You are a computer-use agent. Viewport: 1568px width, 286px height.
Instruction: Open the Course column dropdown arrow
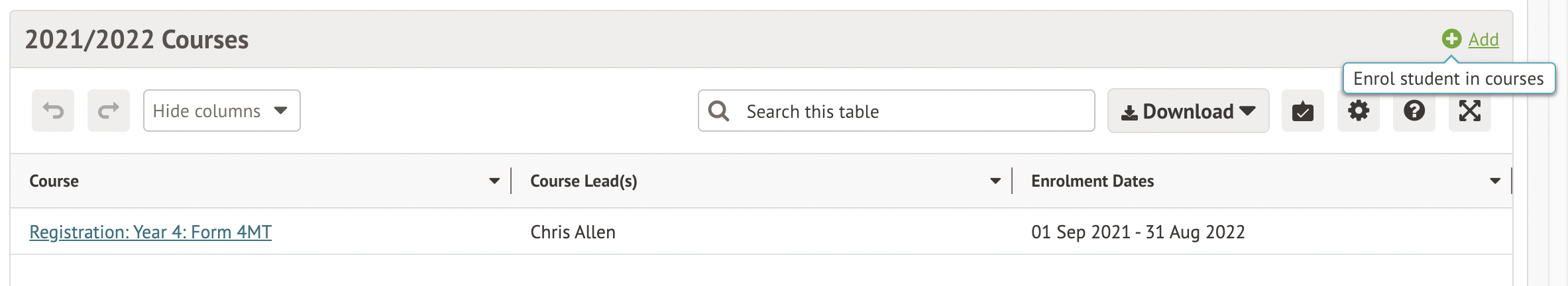coord(494,181)
